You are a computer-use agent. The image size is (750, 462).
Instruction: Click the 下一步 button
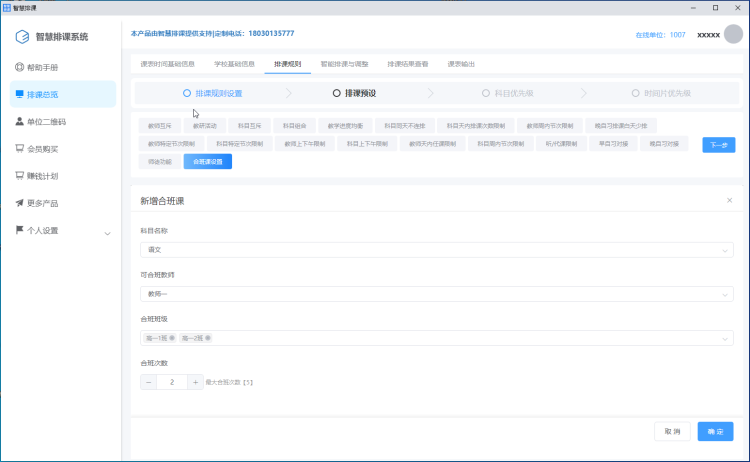718,145
